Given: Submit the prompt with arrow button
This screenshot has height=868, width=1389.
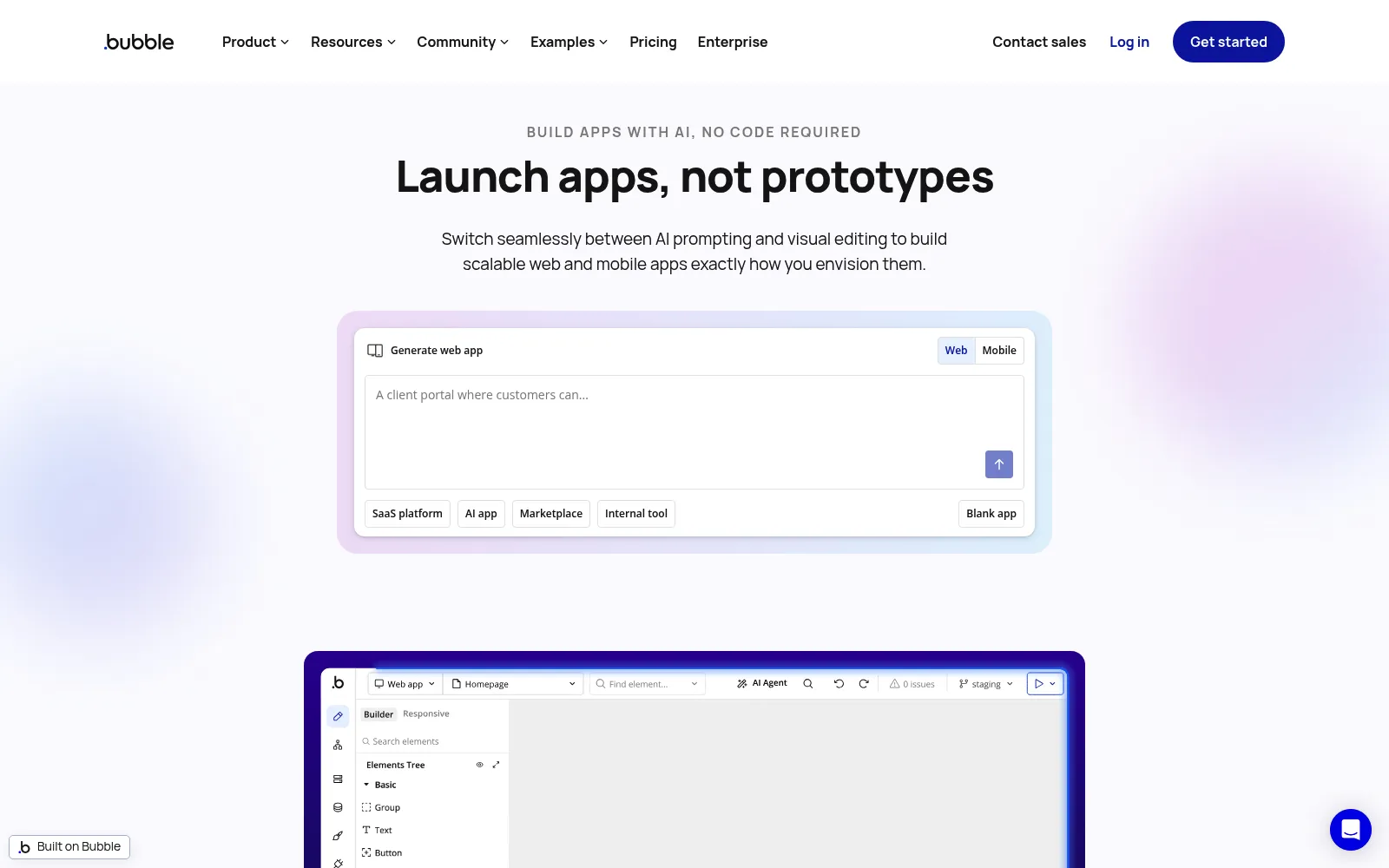Looking at the screenshot, I should [999, 464].
